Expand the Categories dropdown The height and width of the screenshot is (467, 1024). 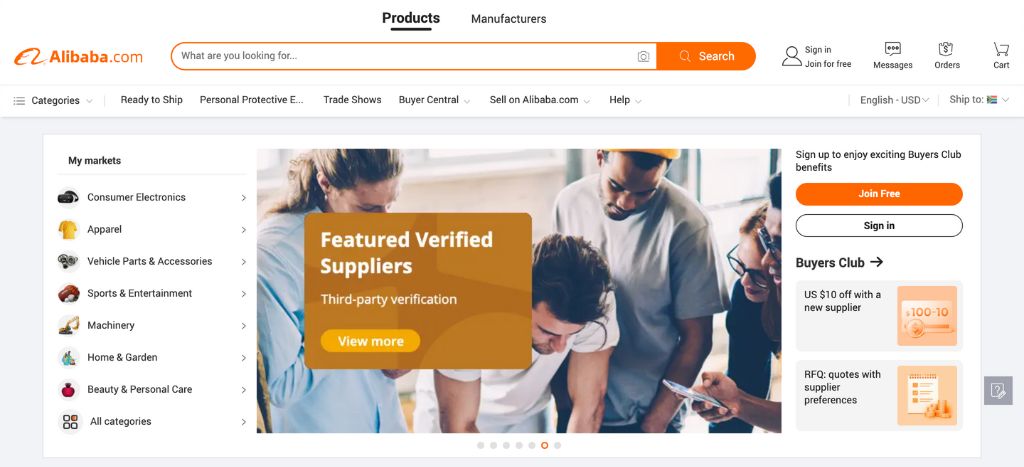(54, 101)
